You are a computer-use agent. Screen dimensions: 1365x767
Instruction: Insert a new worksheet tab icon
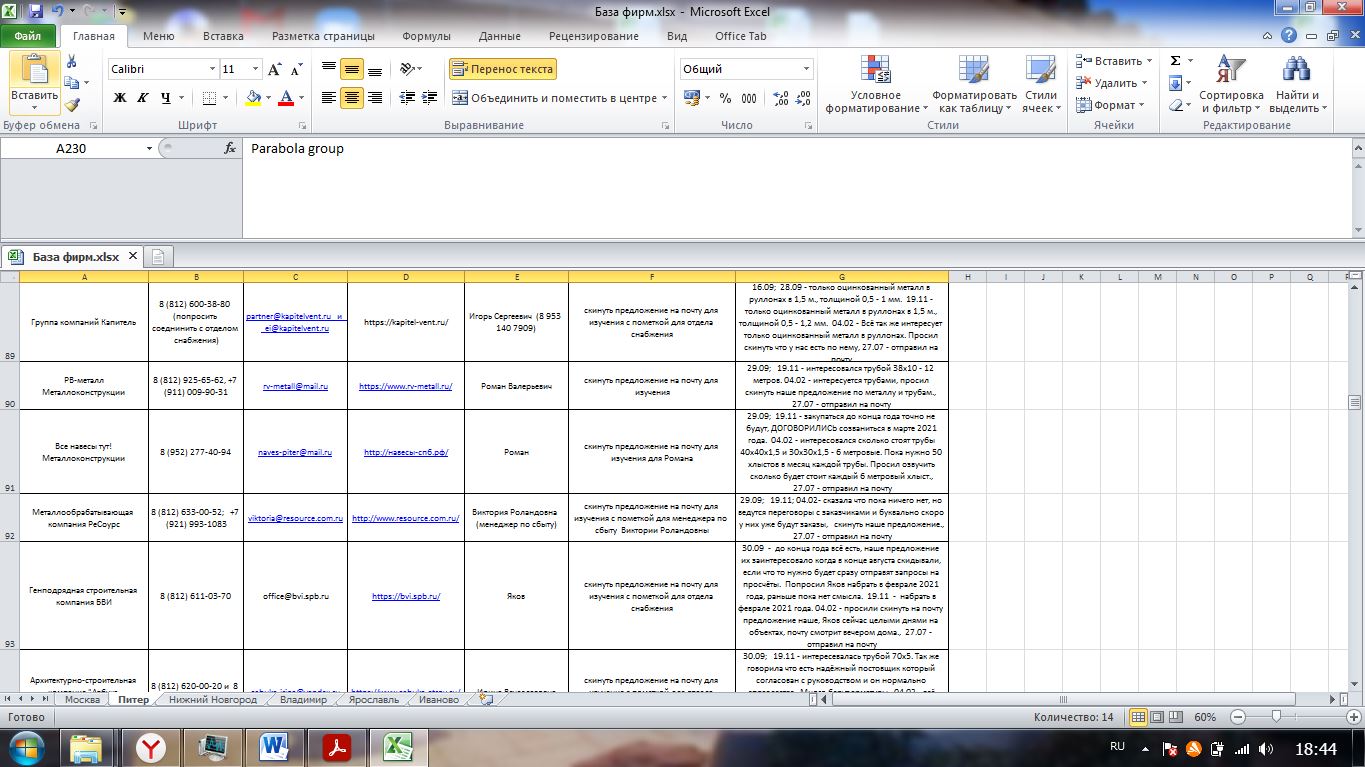tap(486, 700)
